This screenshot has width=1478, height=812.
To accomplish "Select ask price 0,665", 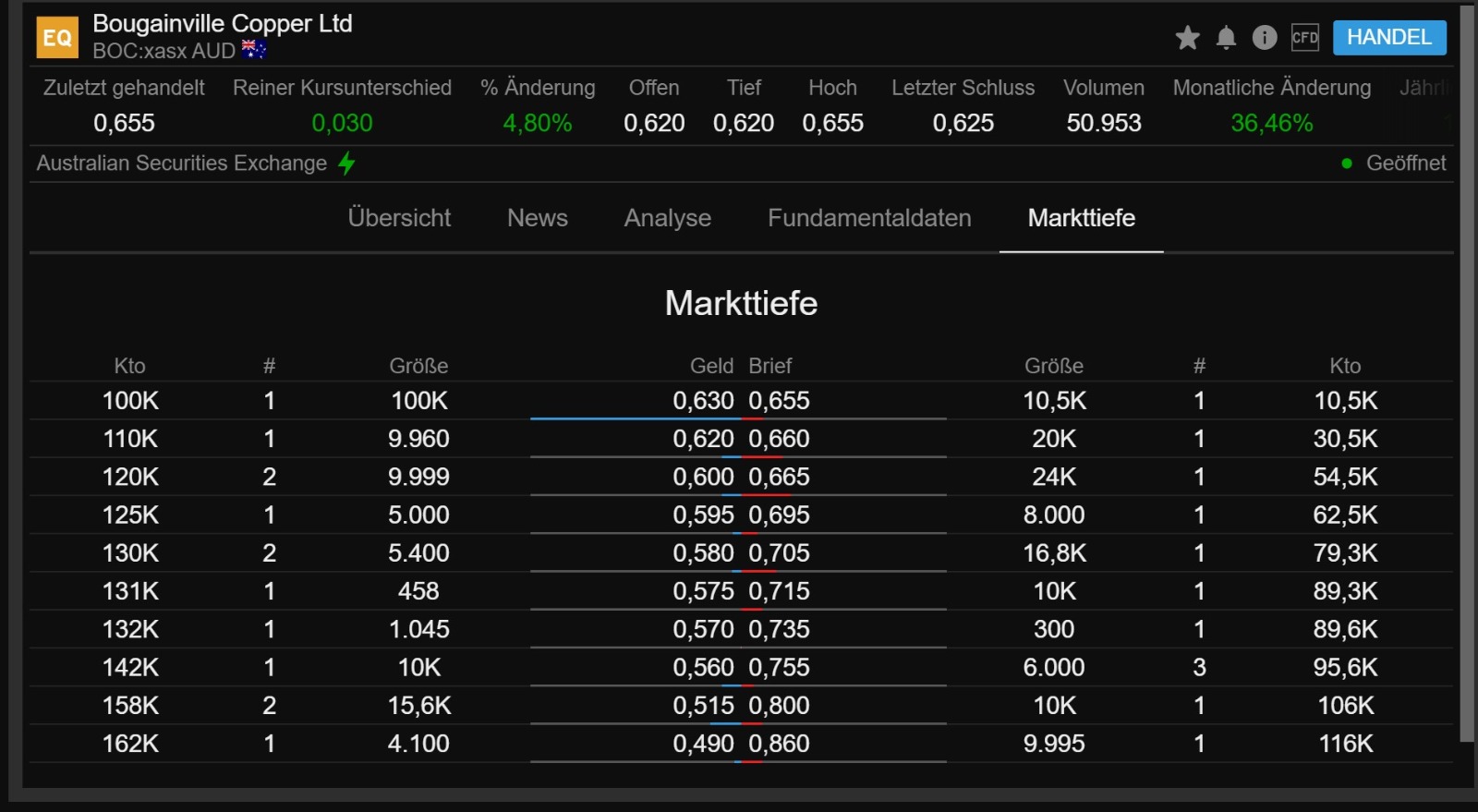I will (x=779, y=477).
